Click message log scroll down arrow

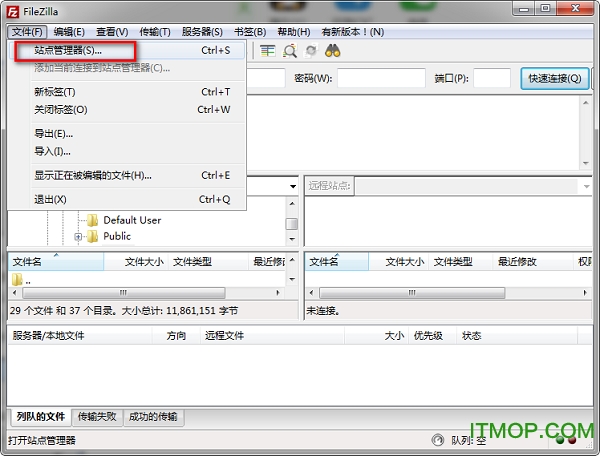586,163
